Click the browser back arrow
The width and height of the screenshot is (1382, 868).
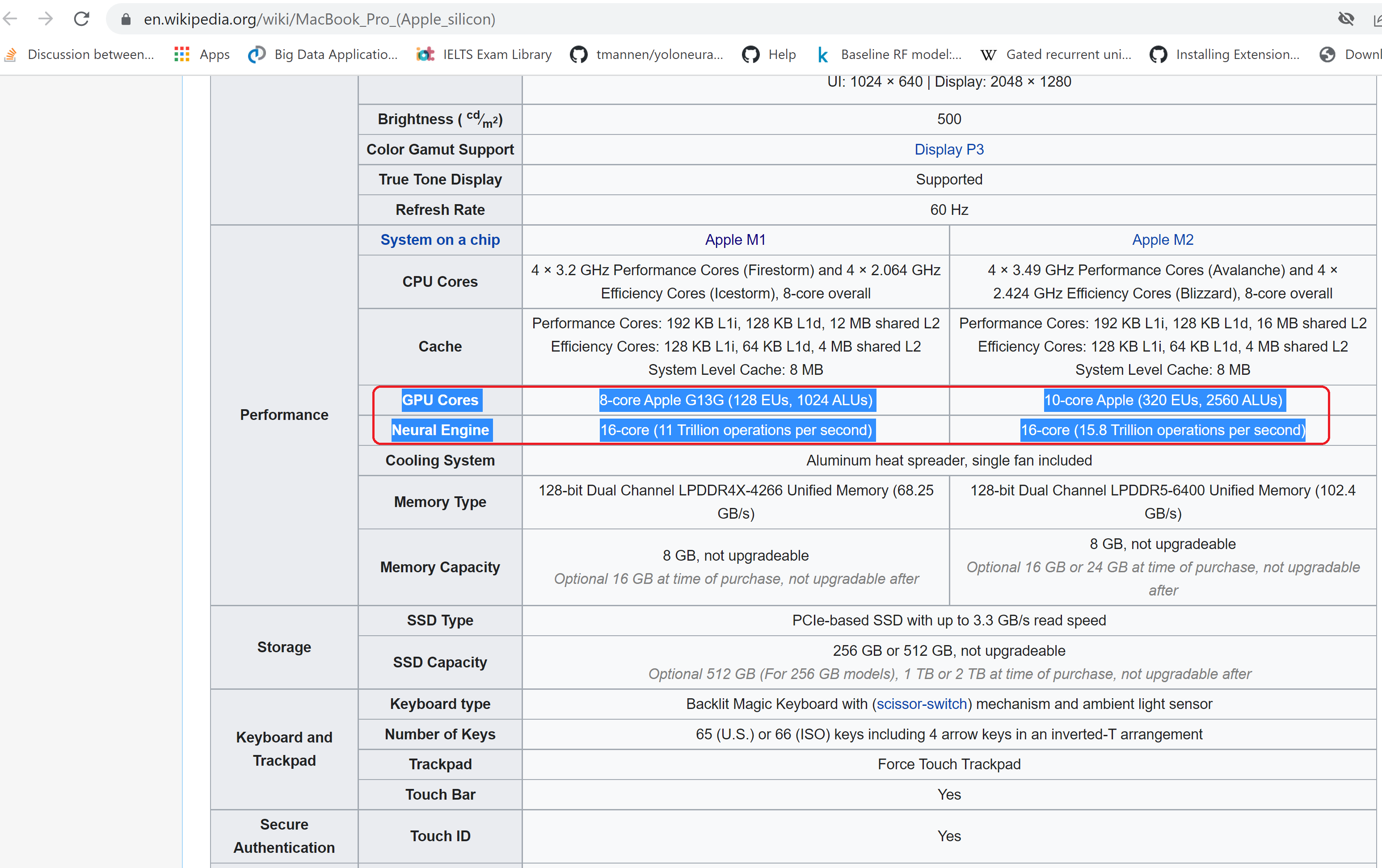coord(10,19)
